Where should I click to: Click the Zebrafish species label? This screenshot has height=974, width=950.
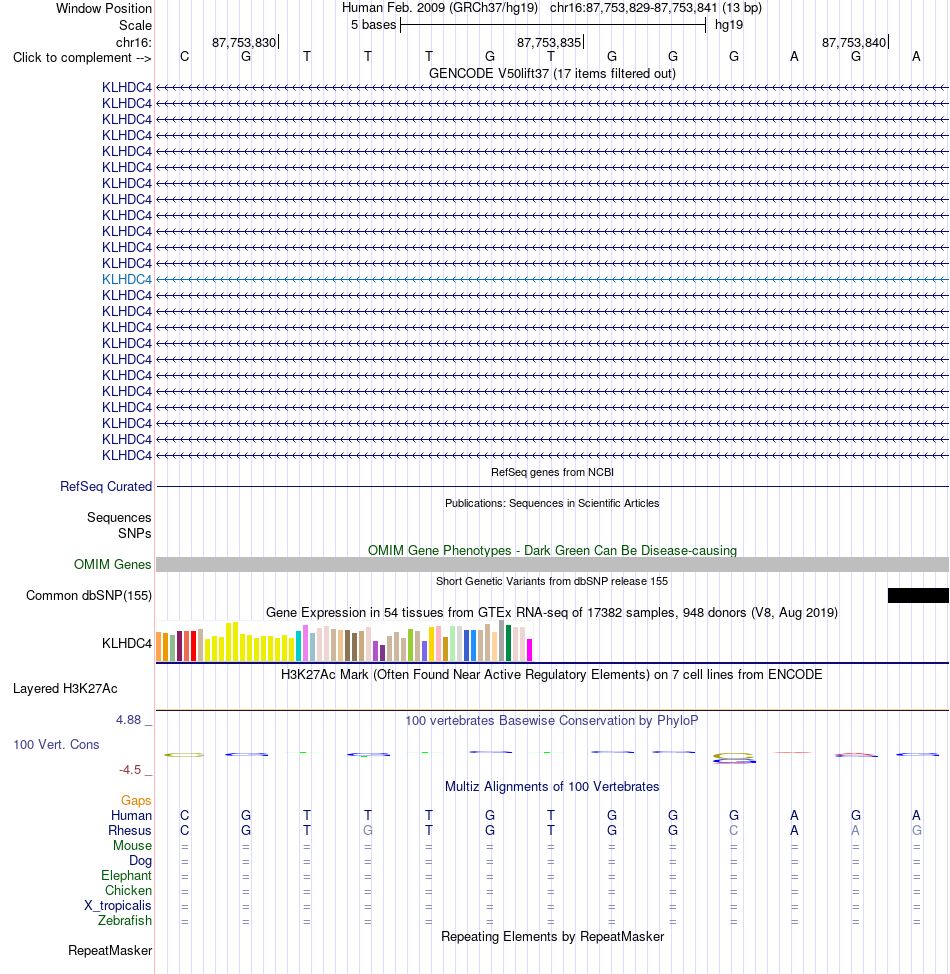pos(125,920)
